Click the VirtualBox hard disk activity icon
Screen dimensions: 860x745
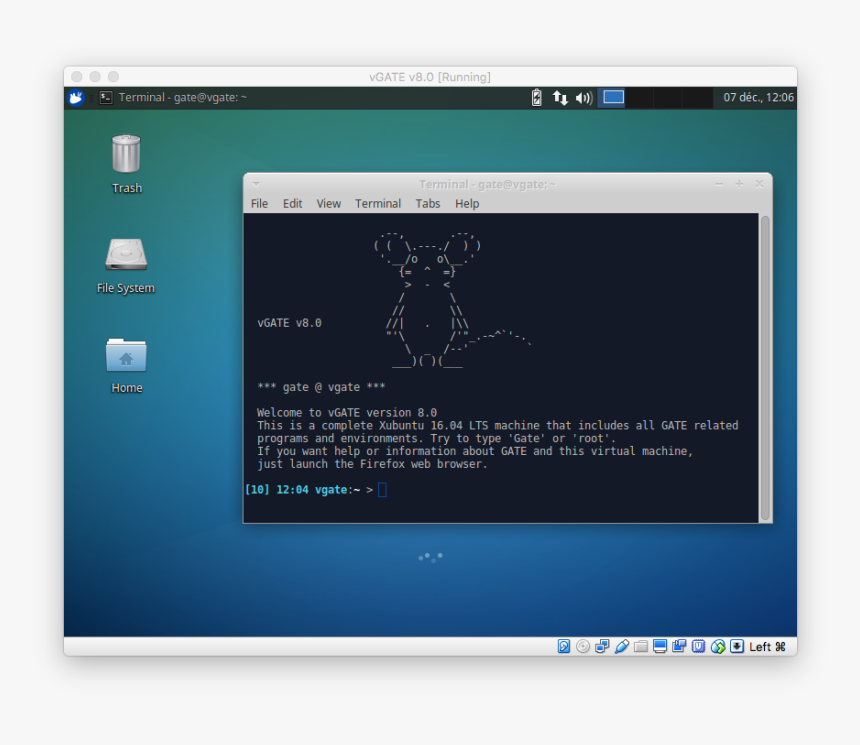564,646
